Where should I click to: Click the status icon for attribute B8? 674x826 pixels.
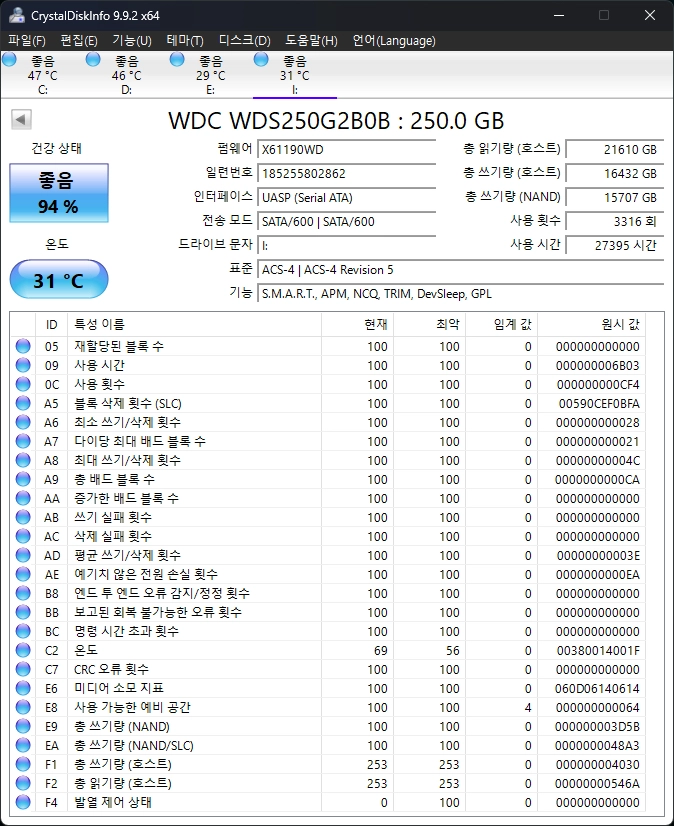[x=23, y=593]
